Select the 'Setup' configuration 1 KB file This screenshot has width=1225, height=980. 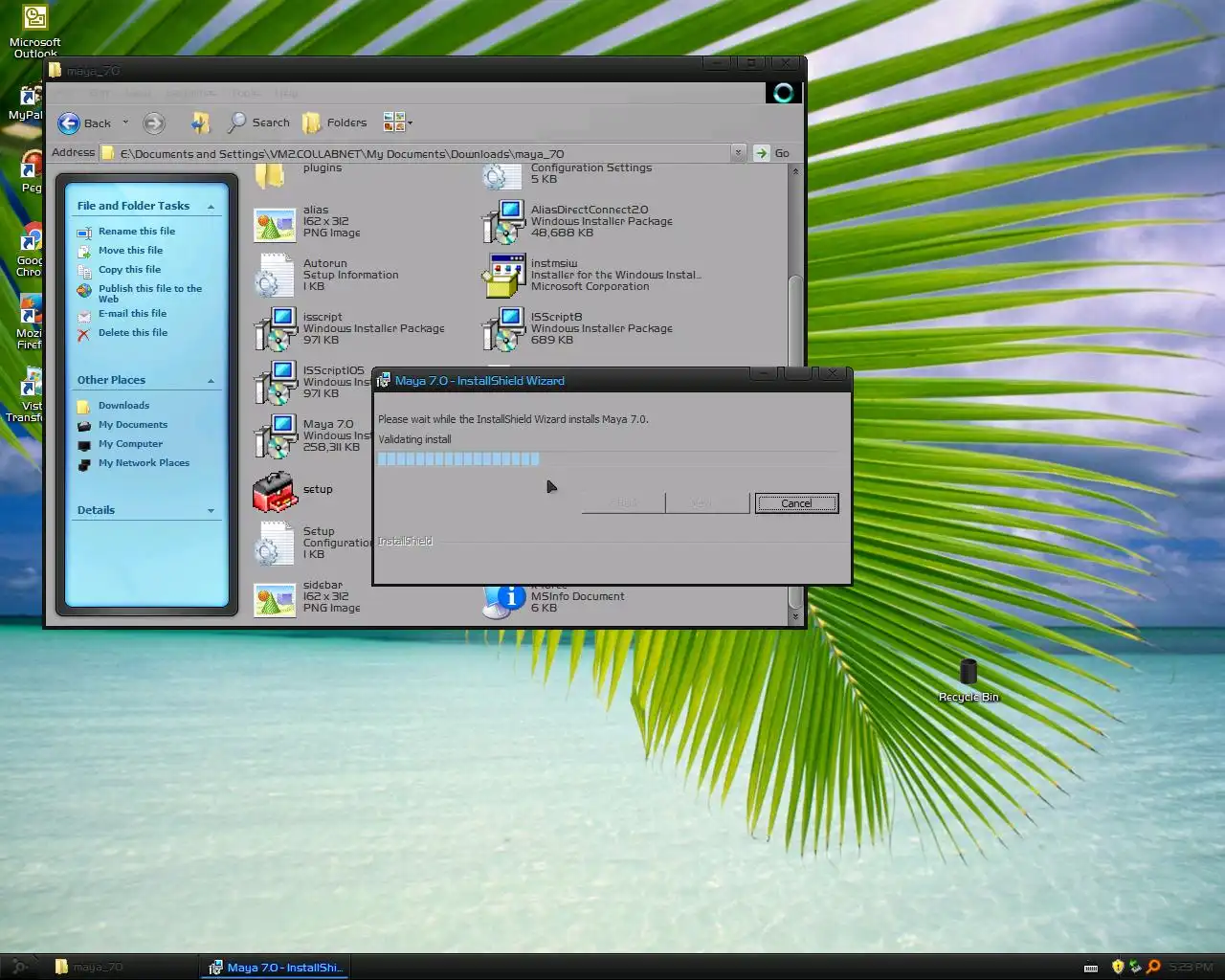pos(312,543)
